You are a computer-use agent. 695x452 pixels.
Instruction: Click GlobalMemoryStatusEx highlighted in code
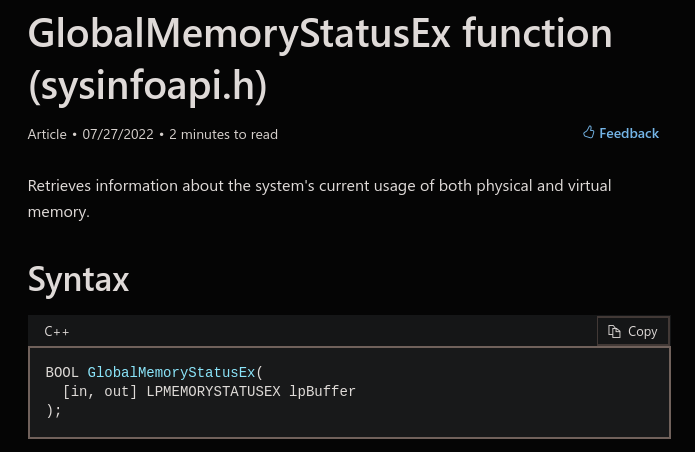click(171, 372)
